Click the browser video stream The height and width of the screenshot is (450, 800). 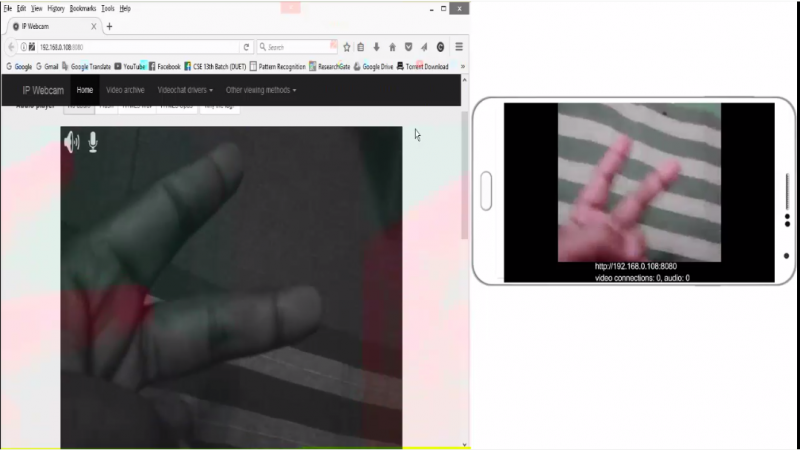pyautogui.click(x=231, y=287)
